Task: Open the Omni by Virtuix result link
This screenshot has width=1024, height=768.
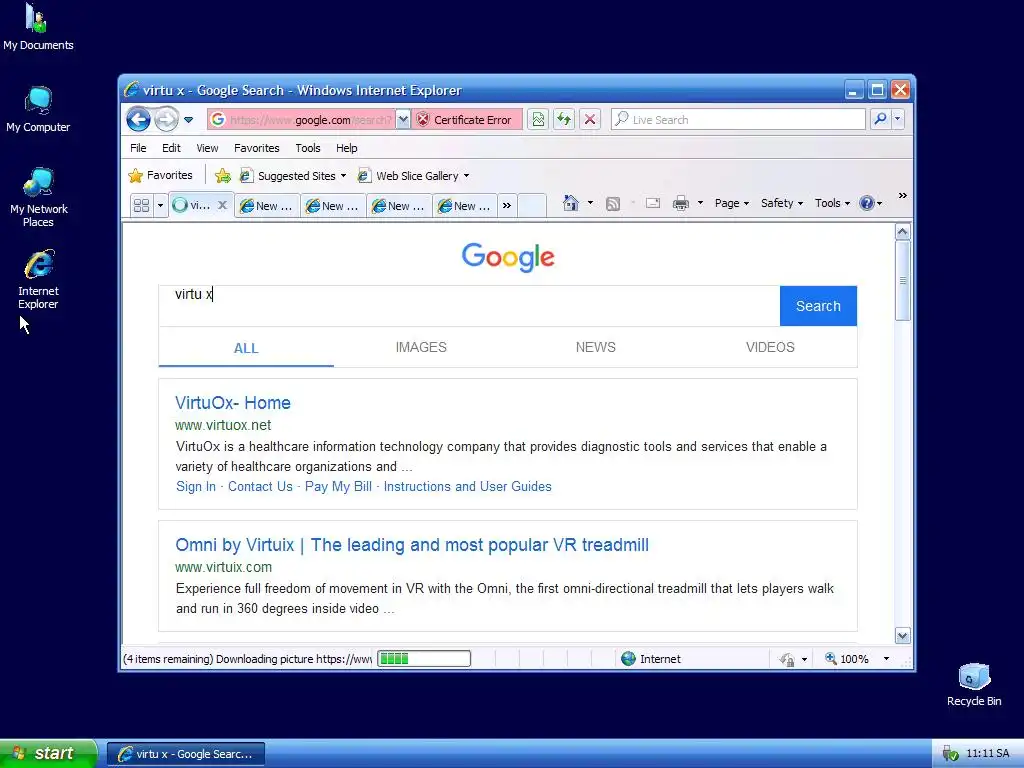Action: coord(412,545)
